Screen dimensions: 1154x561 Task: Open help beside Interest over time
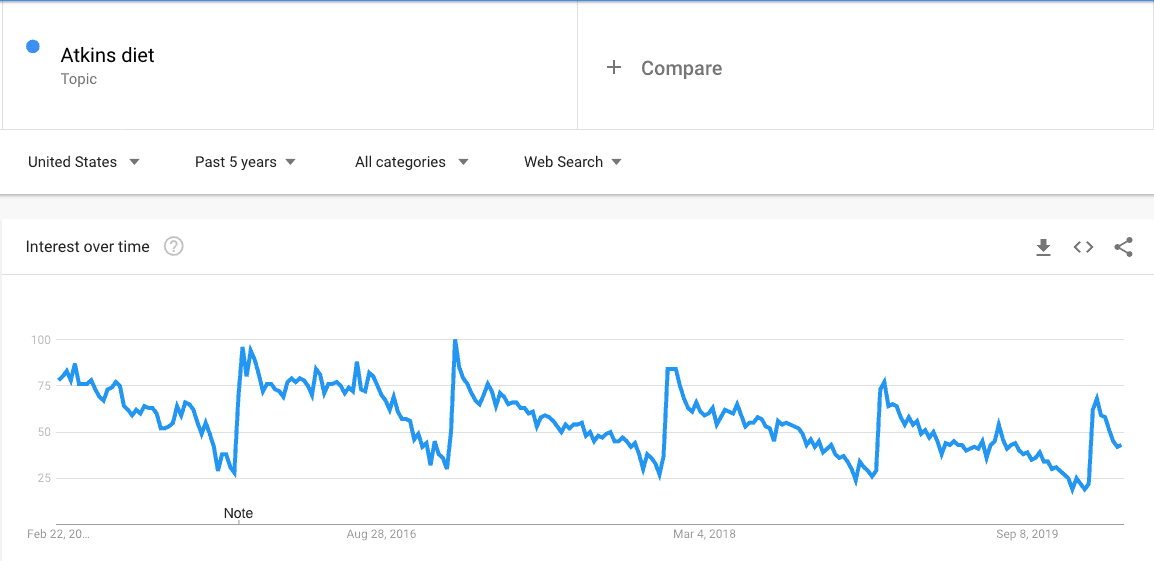174,247
